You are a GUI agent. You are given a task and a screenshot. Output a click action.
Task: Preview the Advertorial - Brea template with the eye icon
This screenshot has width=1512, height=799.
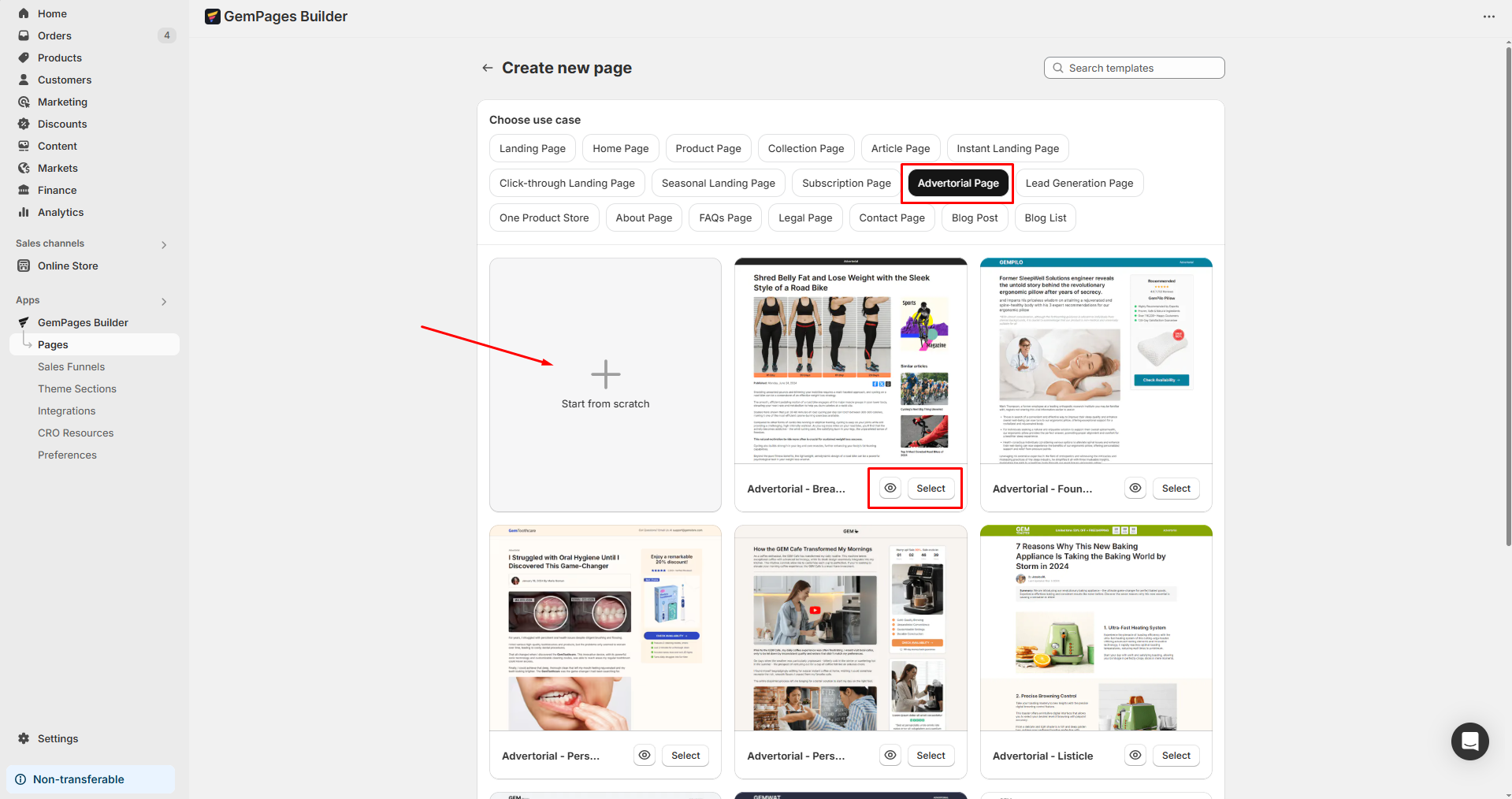point(889,488)
